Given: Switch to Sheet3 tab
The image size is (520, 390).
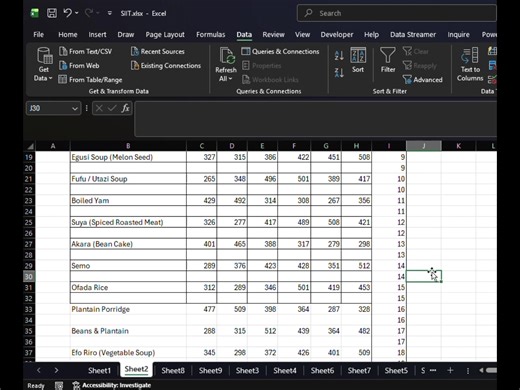Looking at the screenshot, I should point(247,370).
